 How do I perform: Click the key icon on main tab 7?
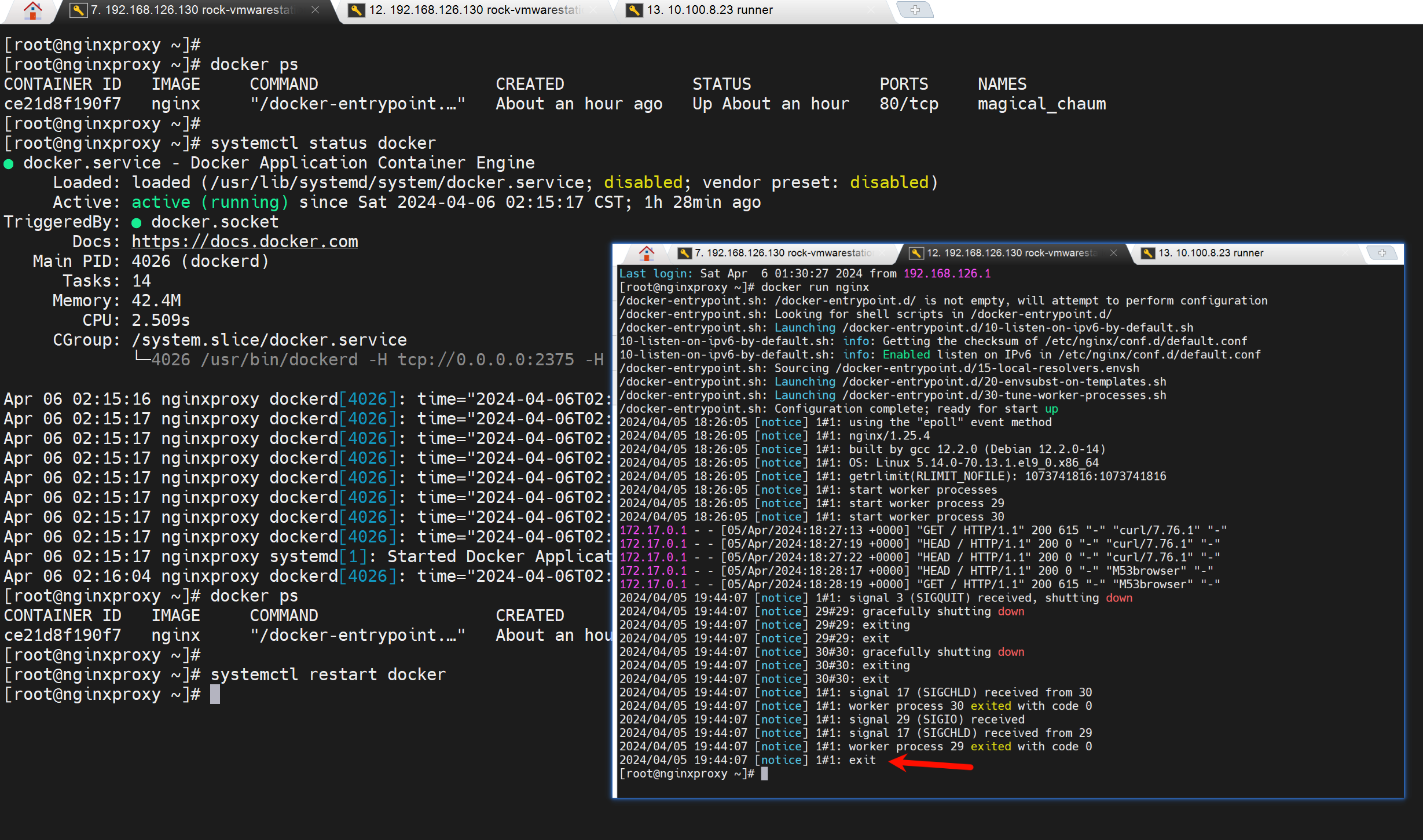(78, 10)
